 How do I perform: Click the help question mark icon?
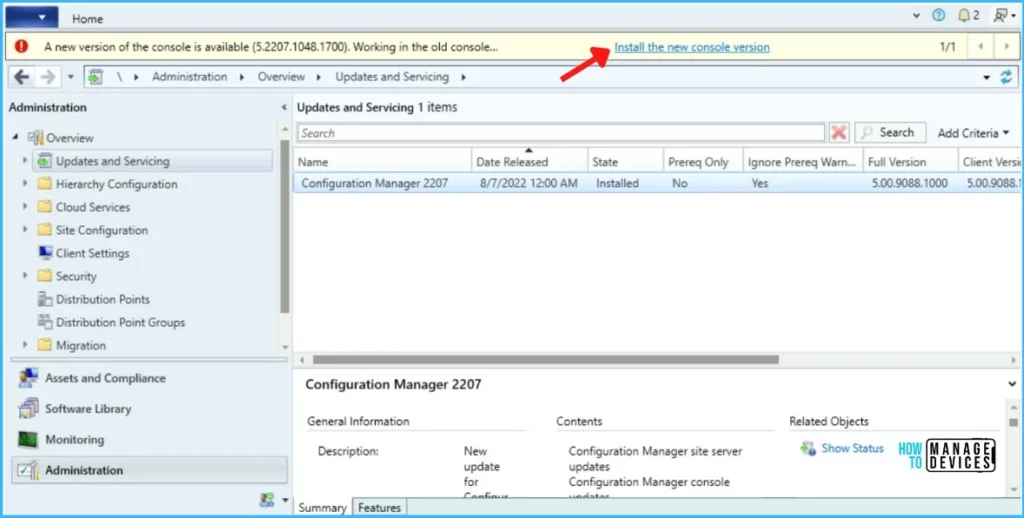[x=938, y=16]
